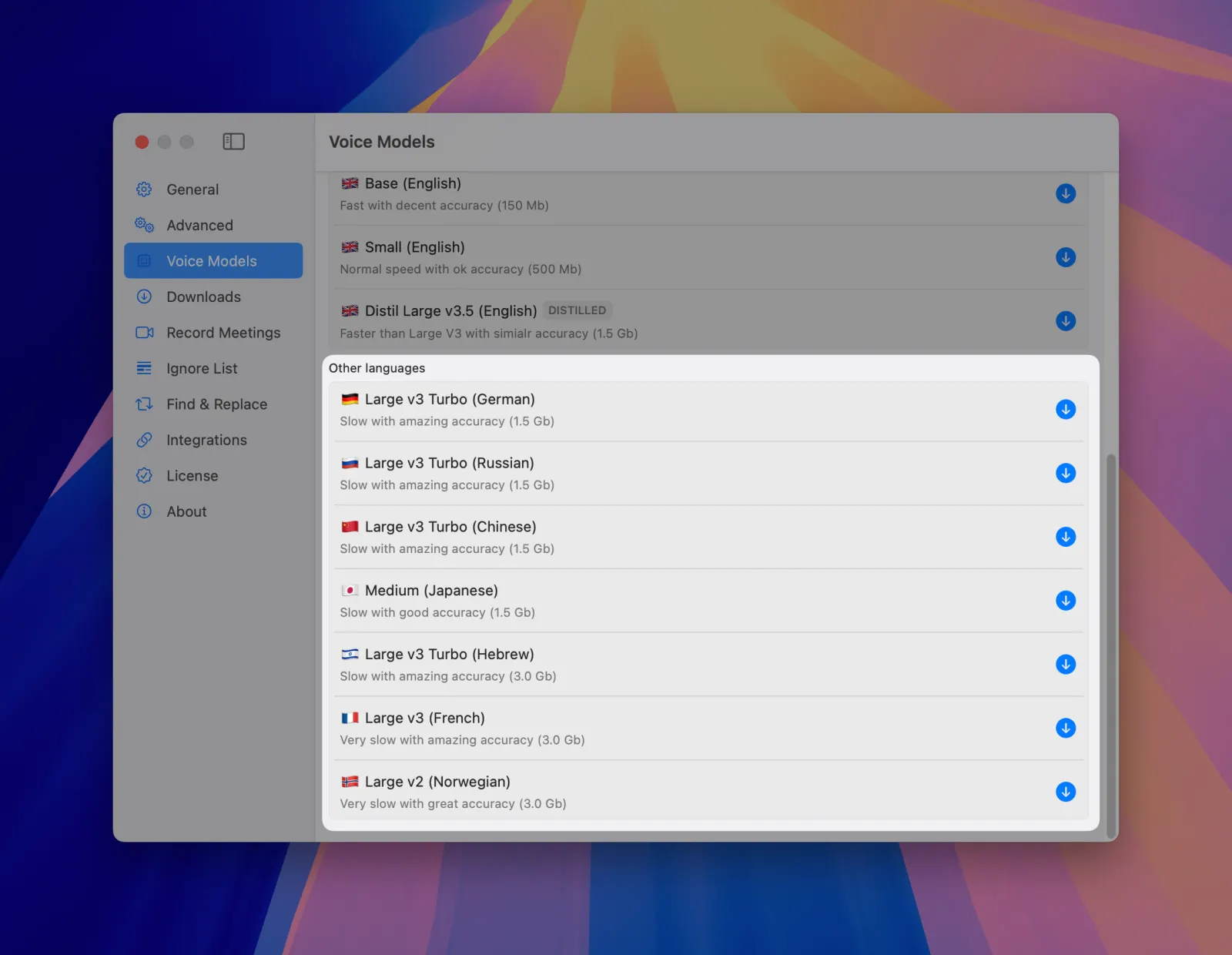Image resolution: width=1232 pixels, height=955 pixels.
Task: Click the Advanced double-gear icon
Action: [x=144, y=225]
